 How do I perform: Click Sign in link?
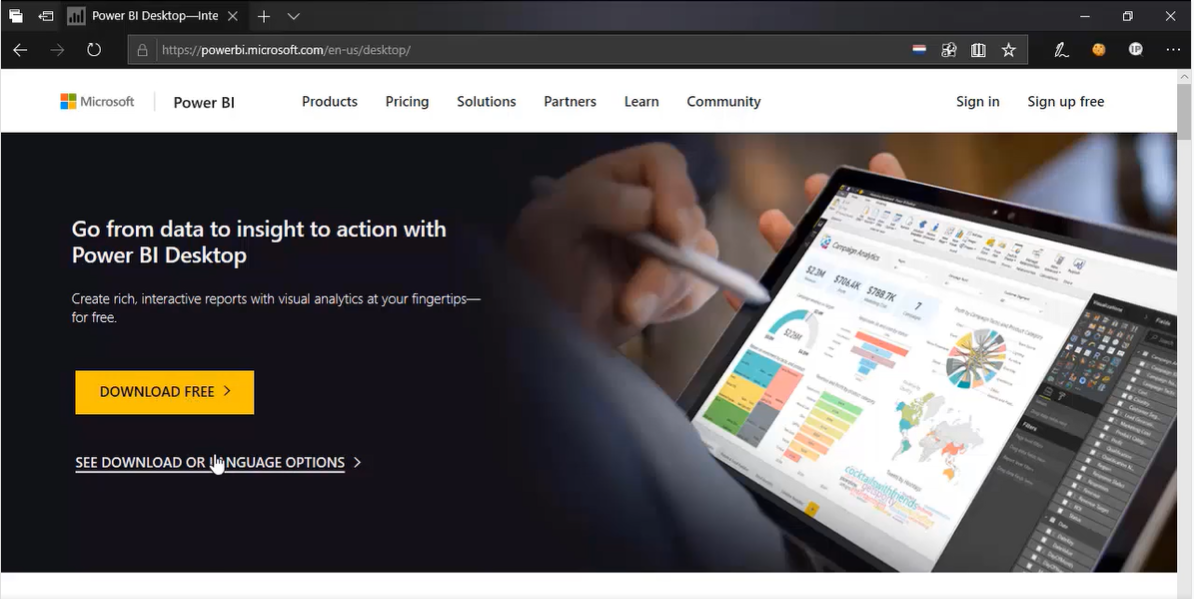[x=978, y=101]
